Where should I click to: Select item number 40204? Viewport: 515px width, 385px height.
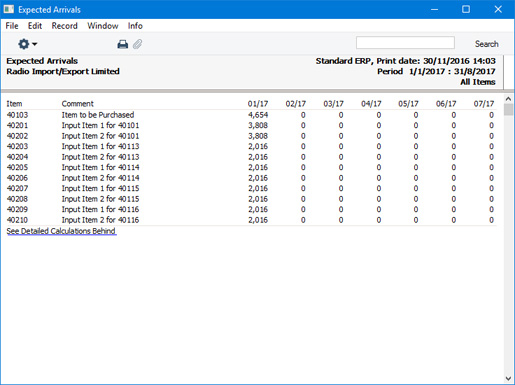click(x=17, y=157)
